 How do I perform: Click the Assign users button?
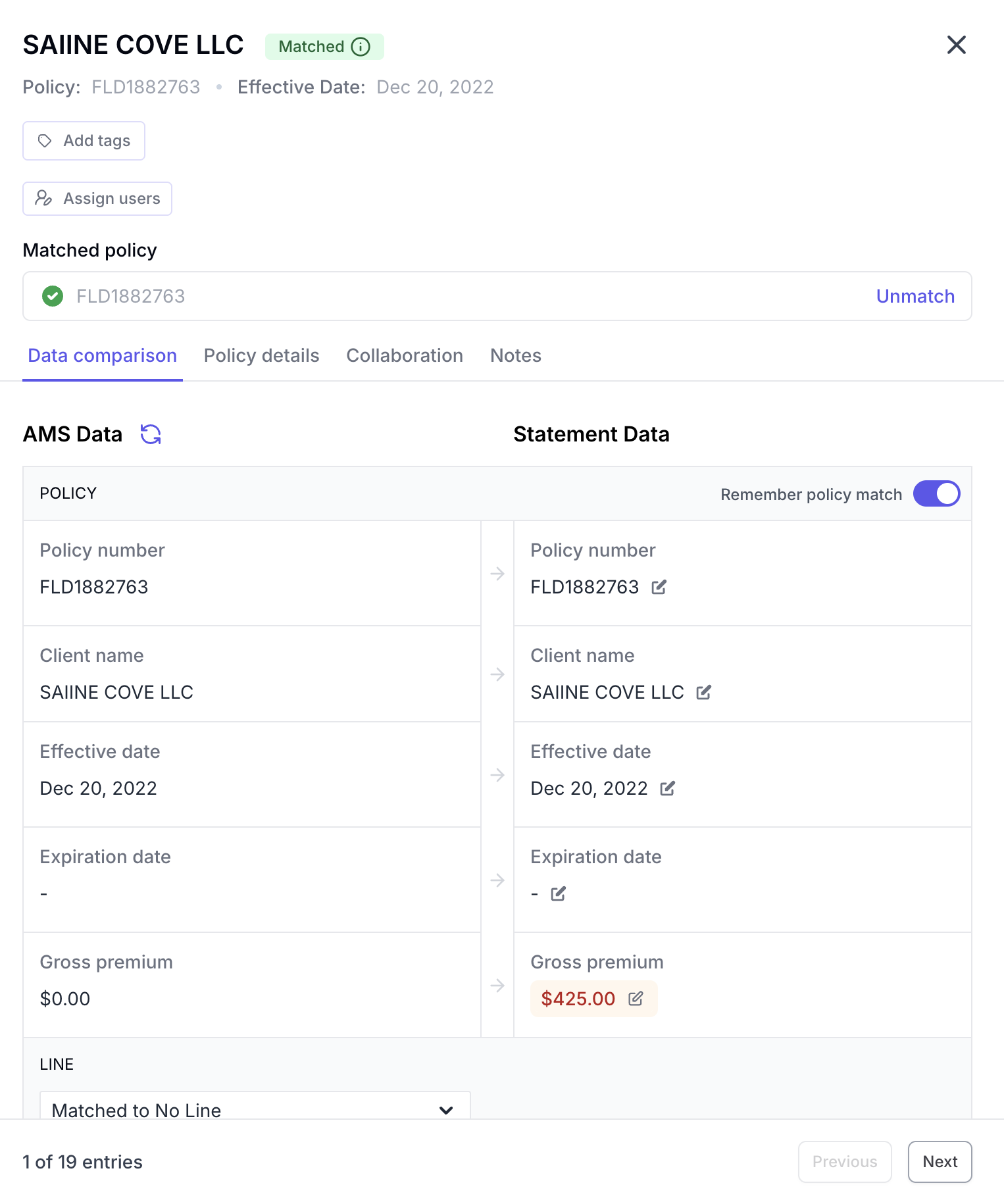[x=97, y=199]
